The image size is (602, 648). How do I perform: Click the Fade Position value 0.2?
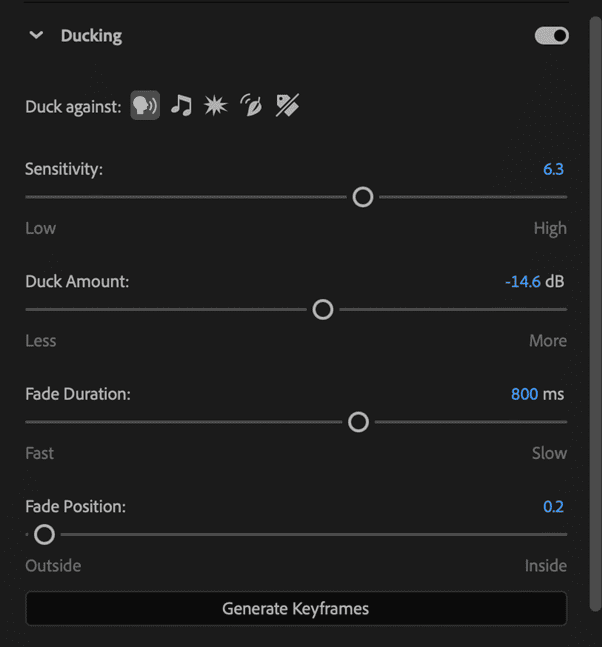coord(553,507)
